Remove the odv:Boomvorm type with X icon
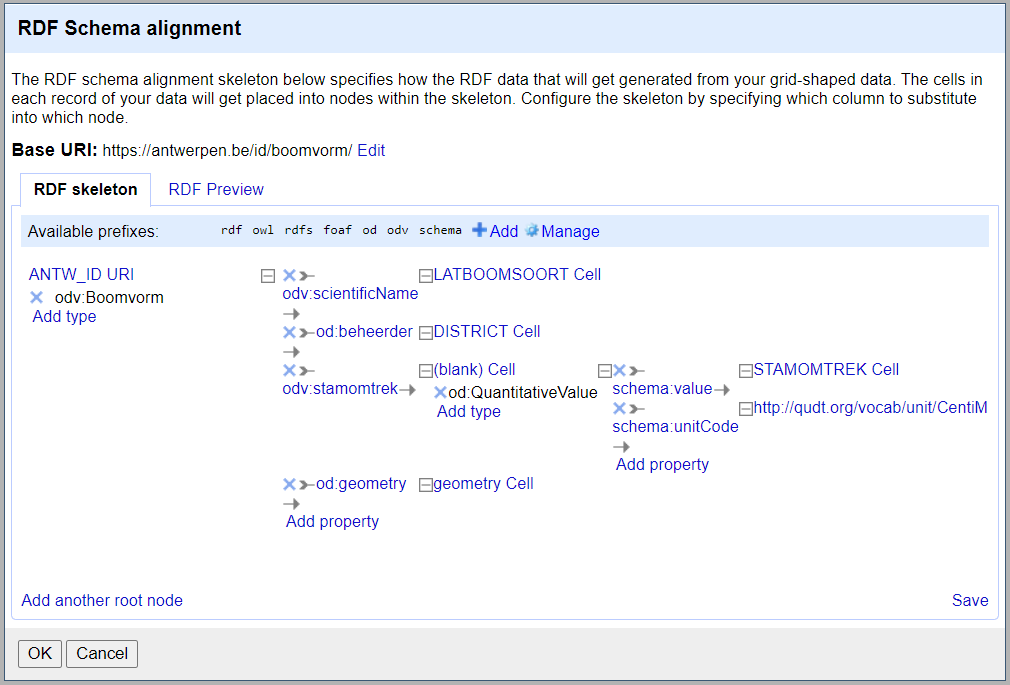 pos(37,297)
